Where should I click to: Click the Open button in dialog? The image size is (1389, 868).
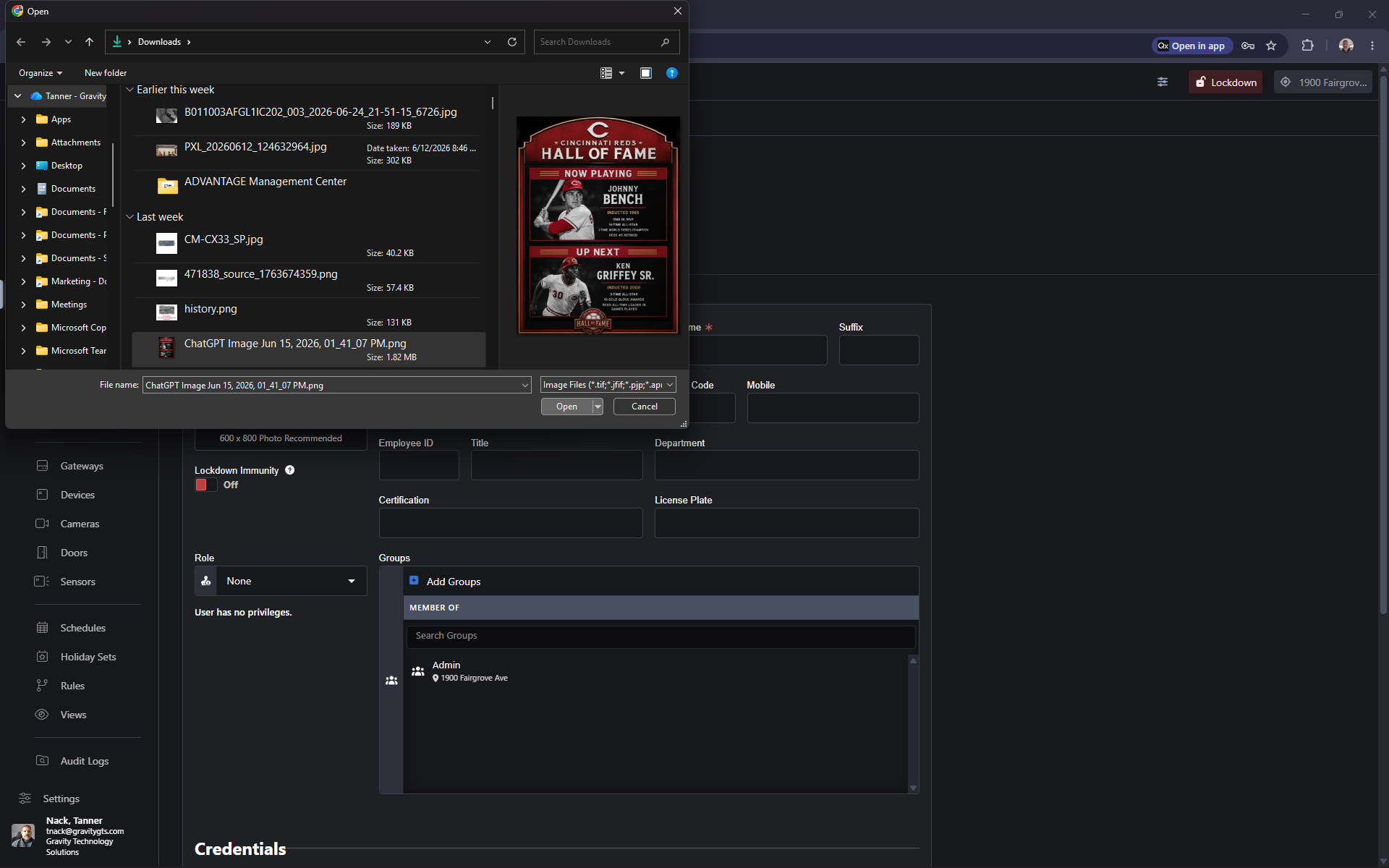pyautogui.click(x=566, y=407)
